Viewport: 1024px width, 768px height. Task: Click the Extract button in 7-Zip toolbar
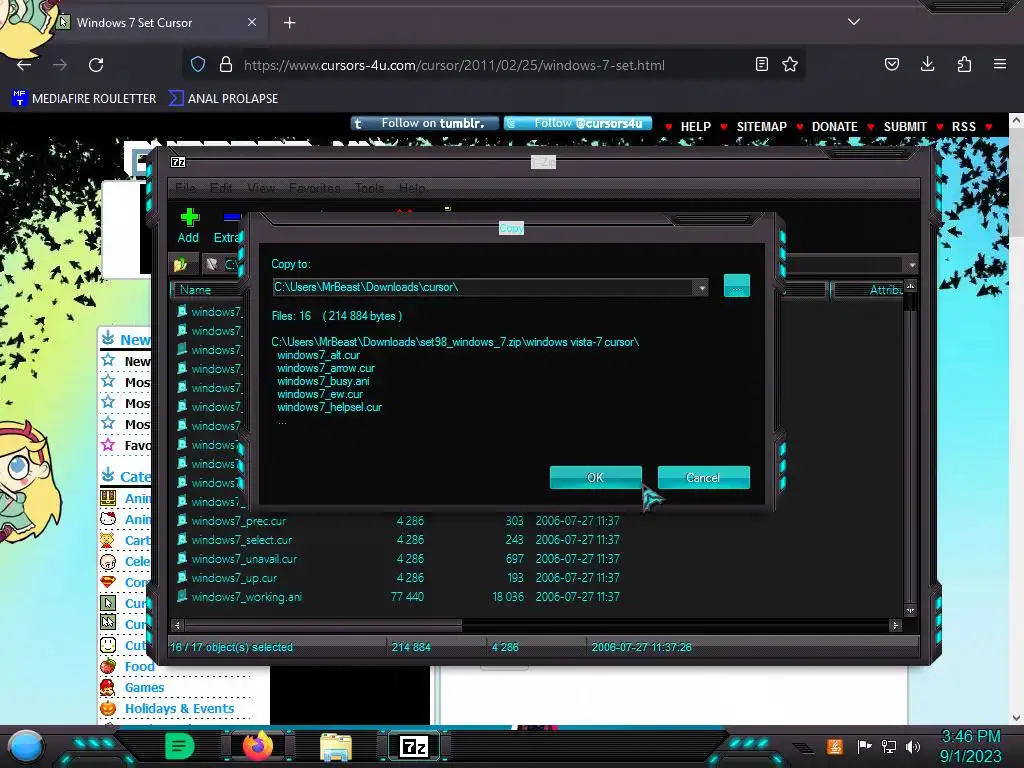pos(227,226)
